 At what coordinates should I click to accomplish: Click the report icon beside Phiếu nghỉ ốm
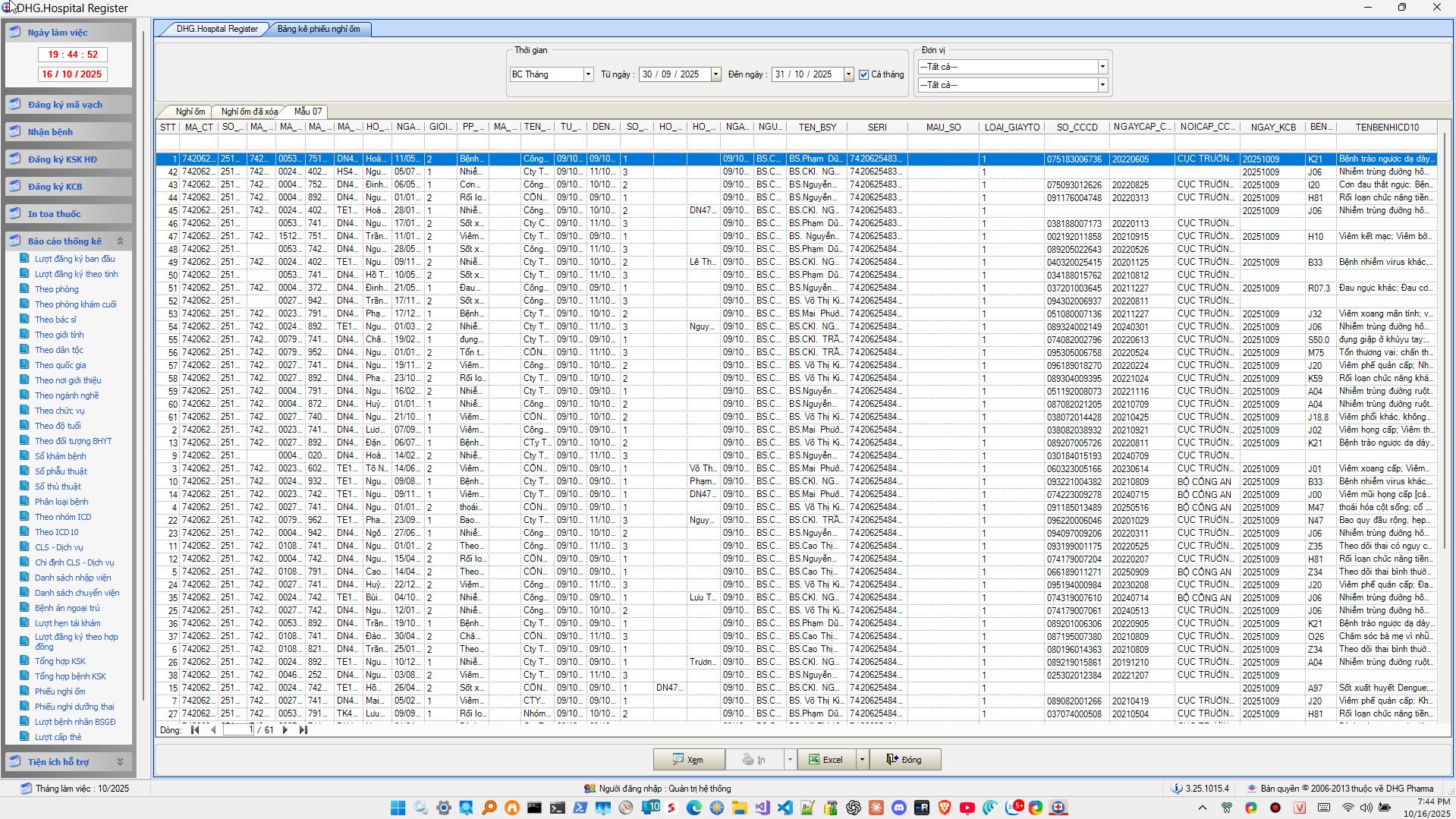coord(25,691)
